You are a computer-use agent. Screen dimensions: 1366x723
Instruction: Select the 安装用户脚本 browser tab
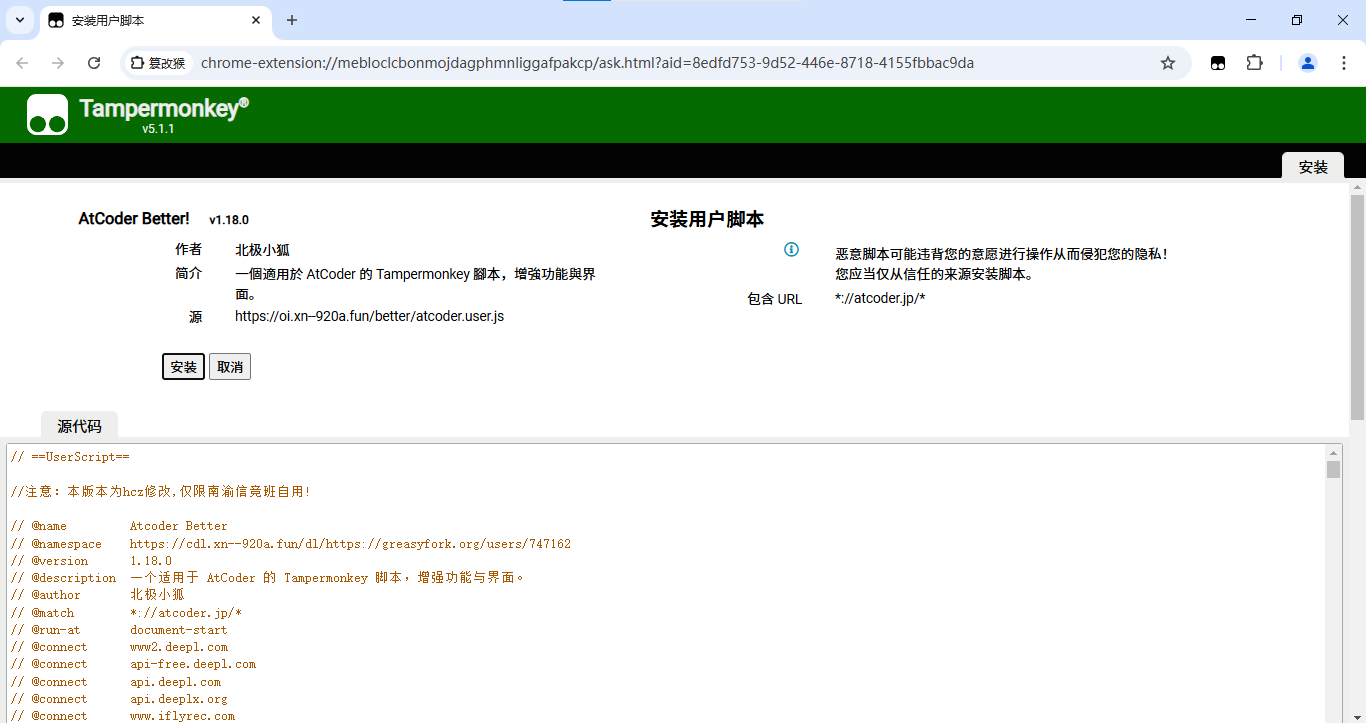tap(155, 21)
